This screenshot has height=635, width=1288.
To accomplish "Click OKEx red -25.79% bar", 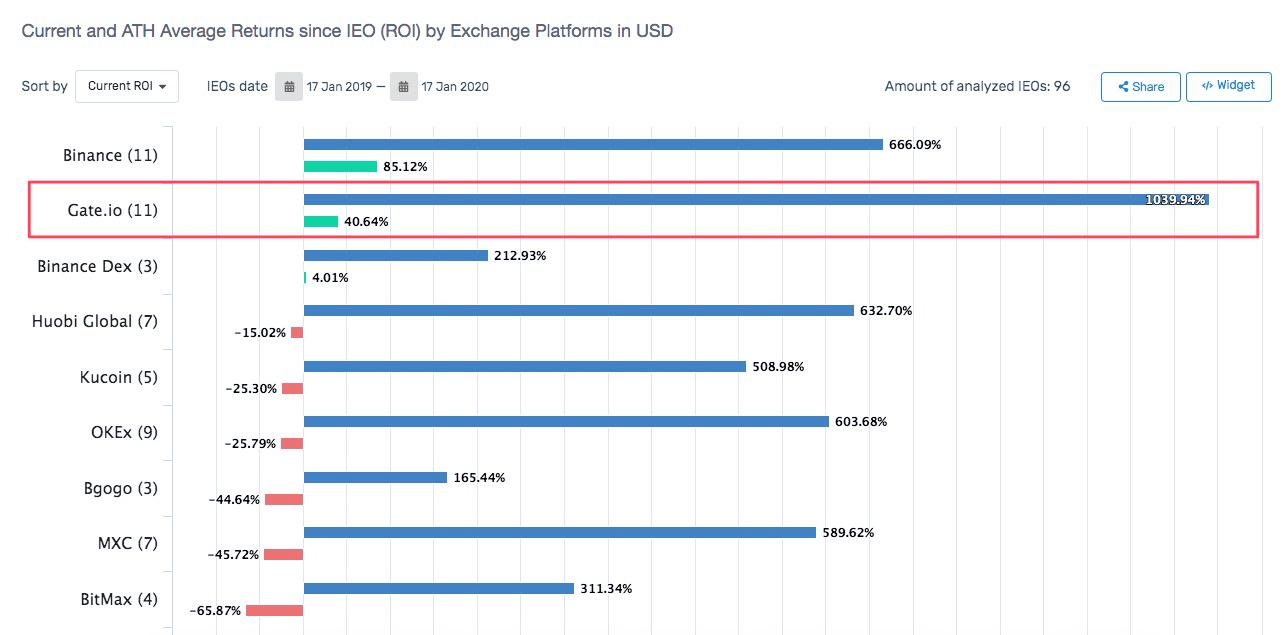I will click(292, 444).
